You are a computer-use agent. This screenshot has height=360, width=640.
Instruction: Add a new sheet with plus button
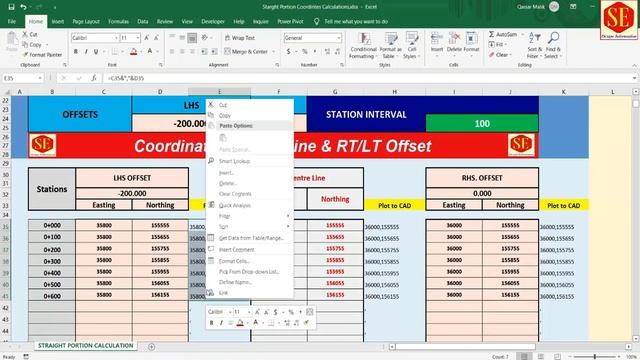(151, 347)
